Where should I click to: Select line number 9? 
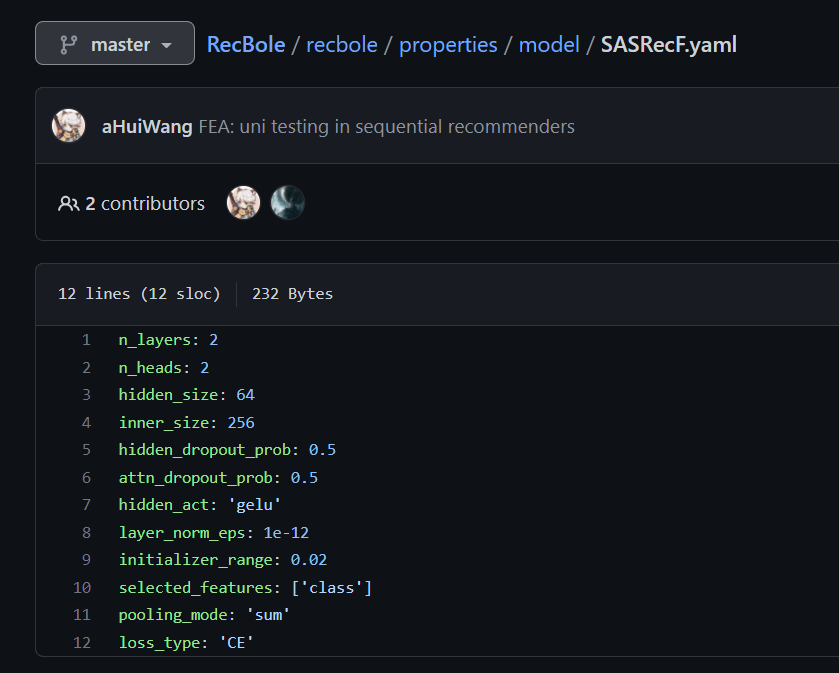click(86, 560)
